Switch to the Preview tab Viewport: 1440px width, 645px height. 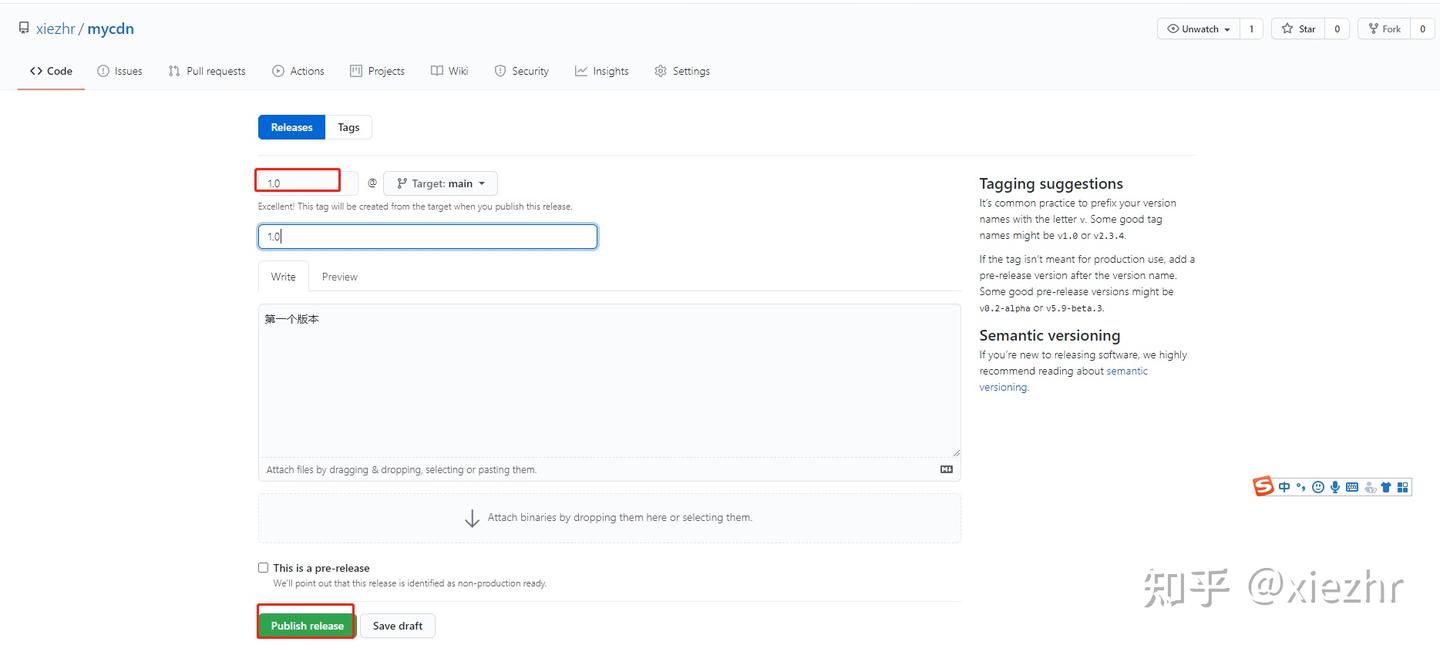339,276
